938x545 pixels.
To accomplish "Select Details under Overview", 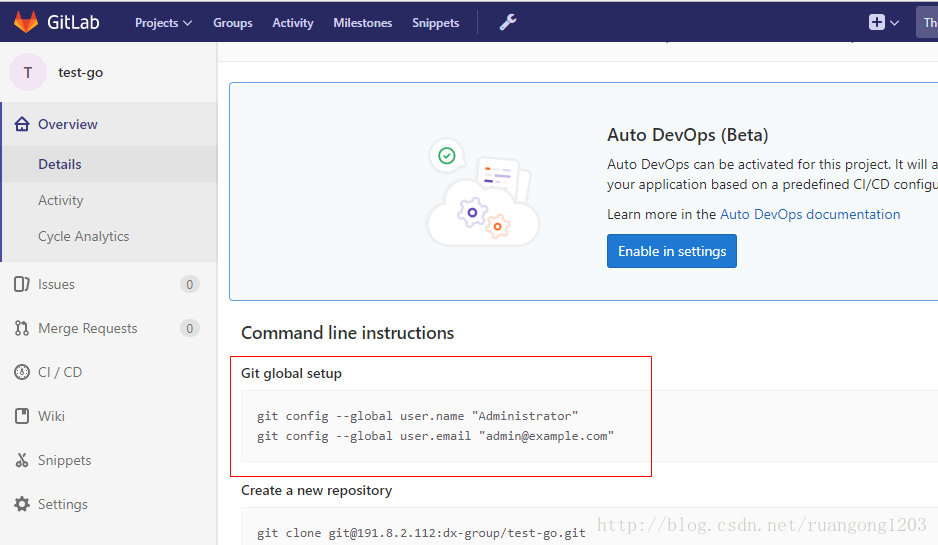I will [x=60, y=164].
